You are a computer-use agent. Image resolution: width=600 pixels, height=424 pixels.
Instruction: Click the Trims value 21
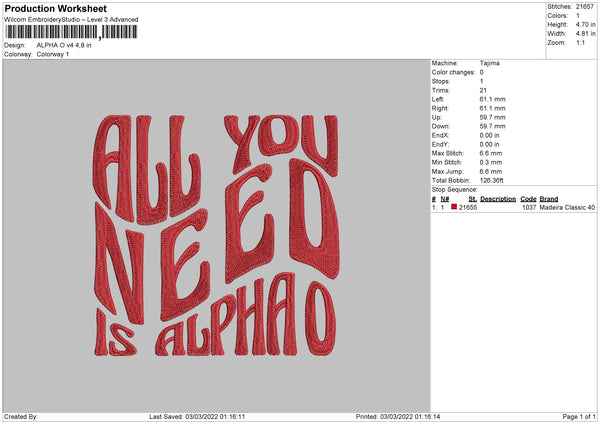point(483,90)
